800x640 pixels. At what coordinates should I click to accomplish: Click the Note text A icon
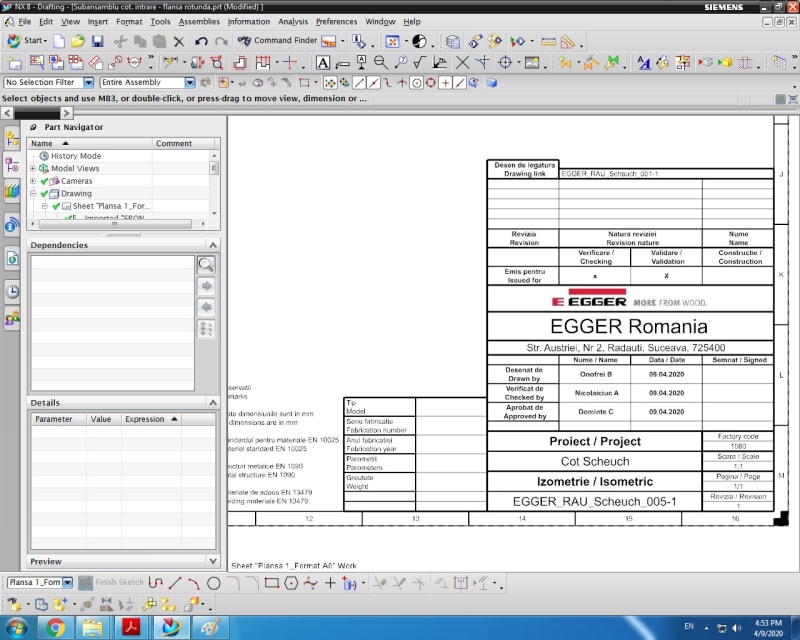point(322,63)
